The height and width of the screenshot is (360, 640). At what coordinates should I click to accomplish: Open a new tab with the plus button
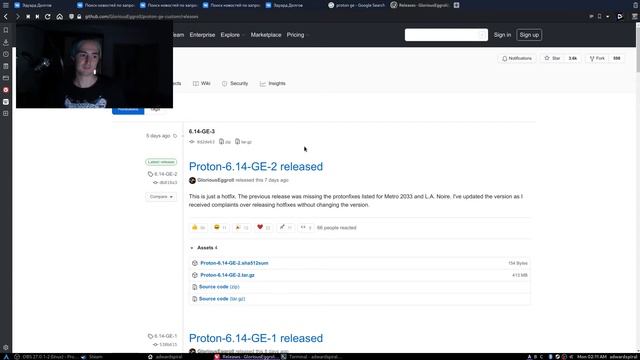click(x=456, y=5)
